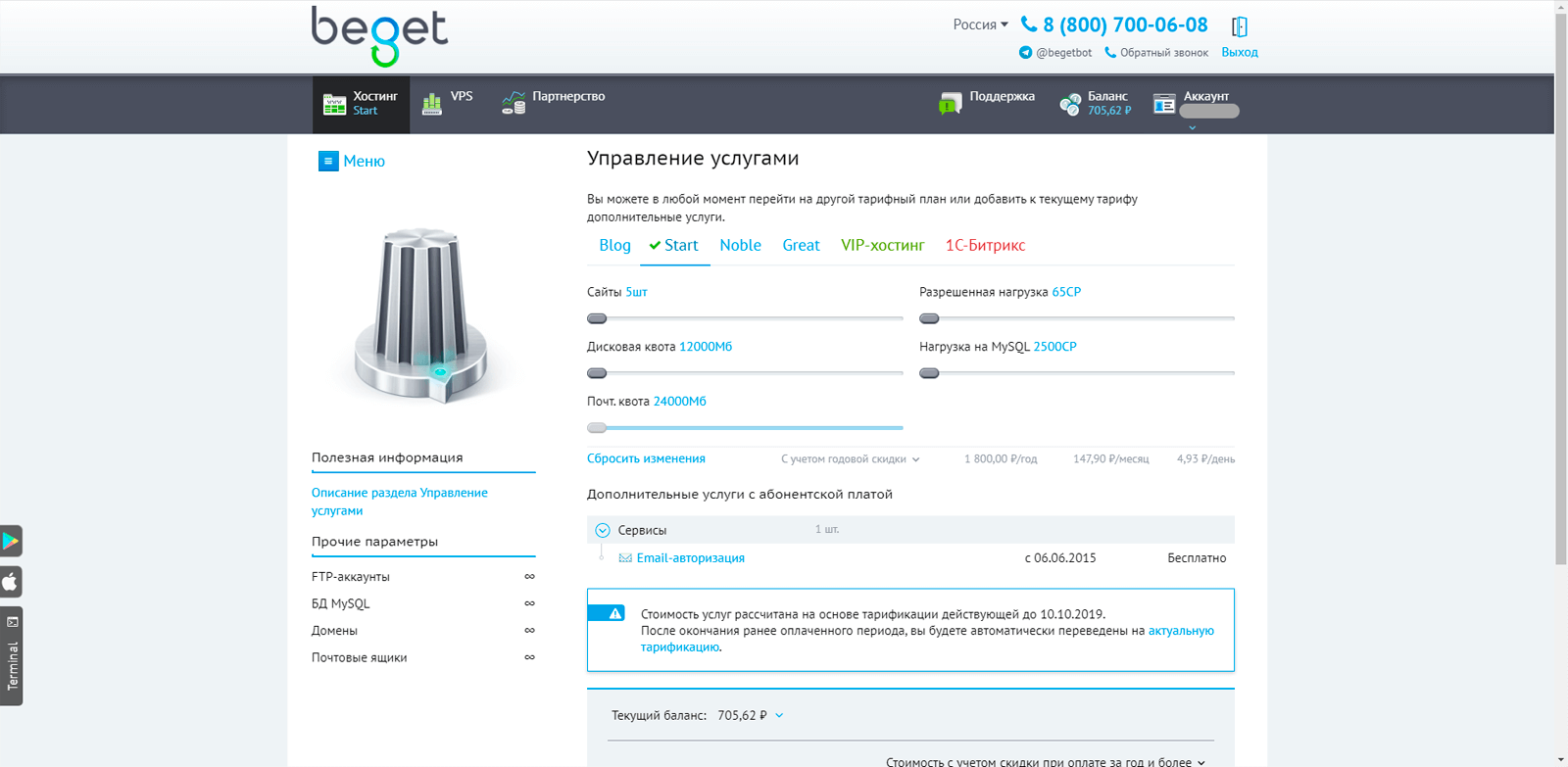
Task: Click the exit door icon
Action: 1240,26
